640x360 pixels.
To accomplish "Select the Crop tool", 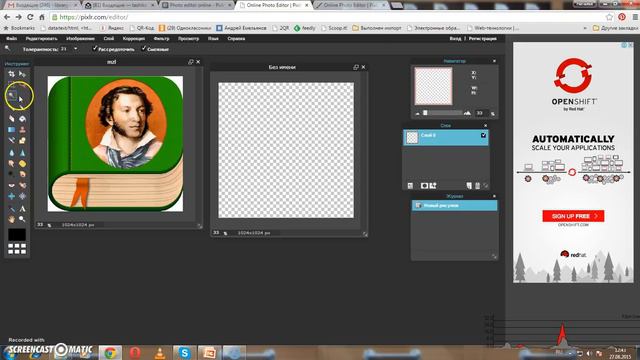I will (x=11, y=74).
